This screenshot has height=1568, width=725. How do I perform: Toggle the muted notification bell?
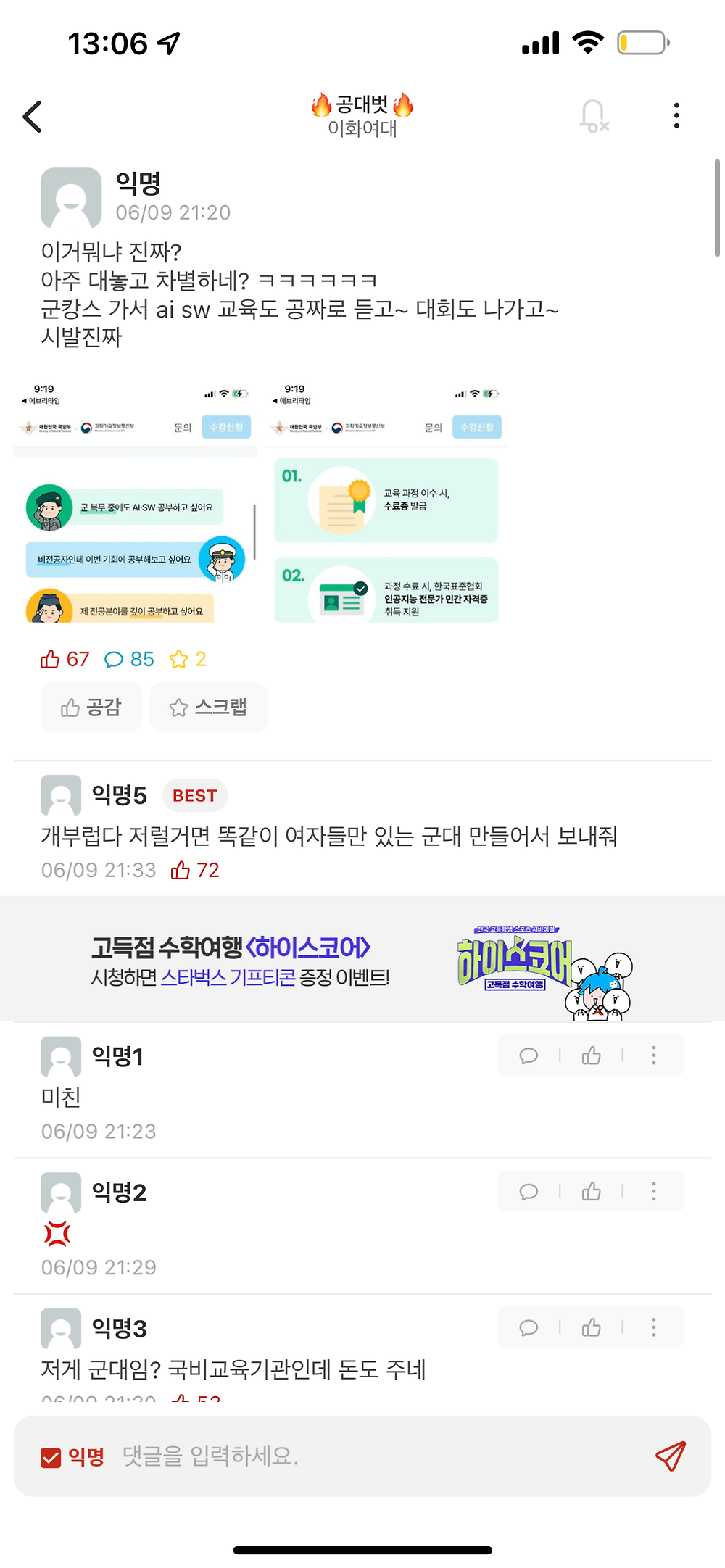tap(594, 116)
